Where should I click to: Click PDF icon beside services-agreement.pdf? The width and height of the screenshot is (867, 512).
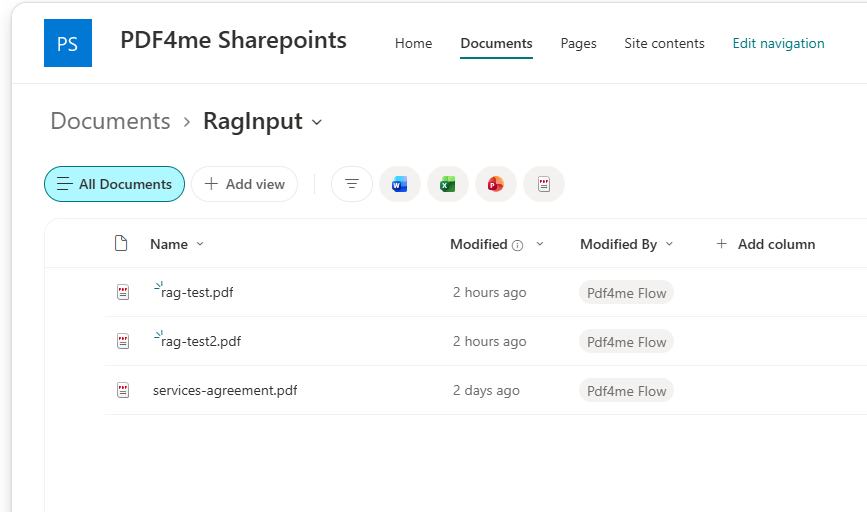123,390
